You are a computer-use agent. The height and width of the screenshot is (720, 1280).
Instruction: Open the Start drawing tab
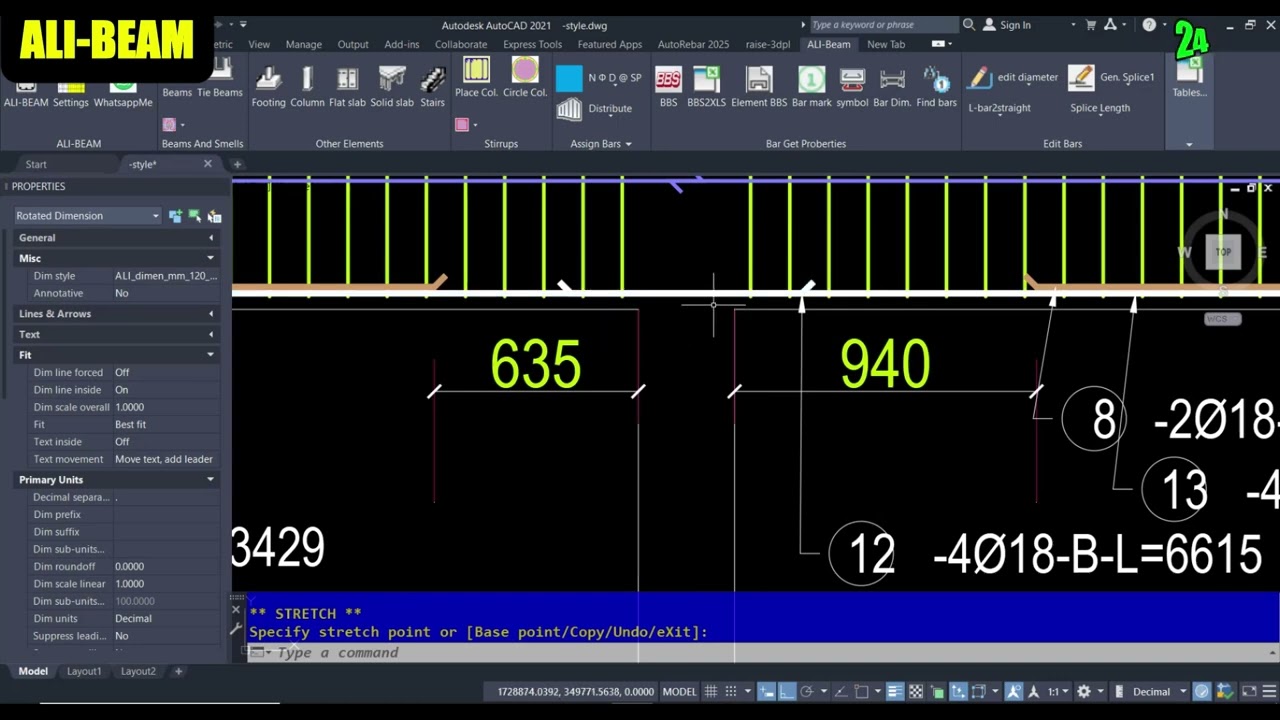[x=36, y=164]
